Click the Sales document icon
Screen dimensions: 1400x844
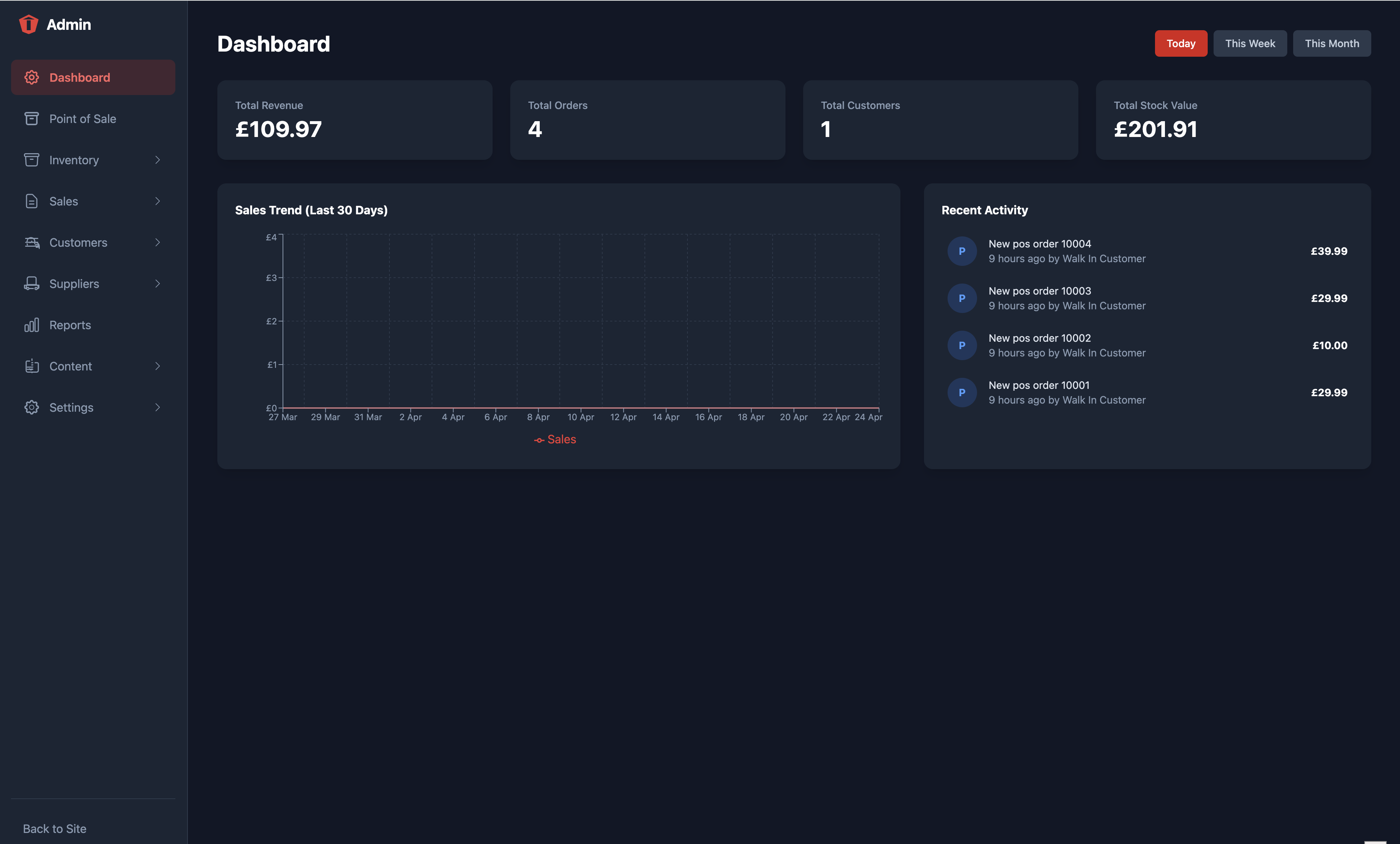click(x=32, y=201)
